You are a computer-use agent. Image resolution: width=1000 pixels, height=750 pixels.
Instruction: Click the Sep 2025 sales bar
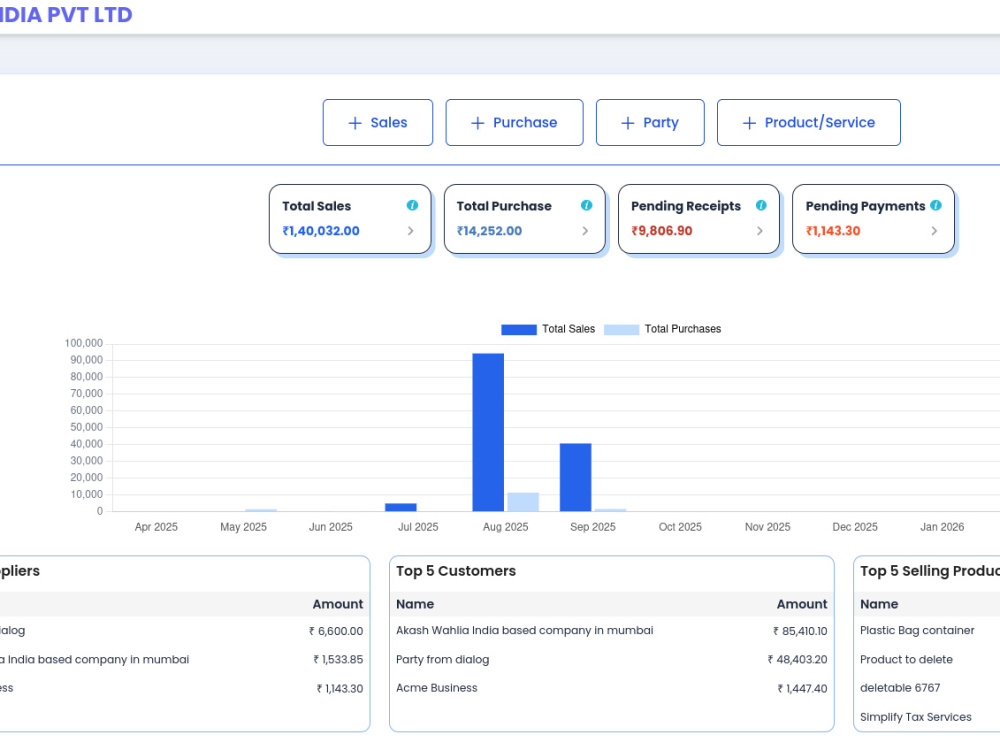575,477
